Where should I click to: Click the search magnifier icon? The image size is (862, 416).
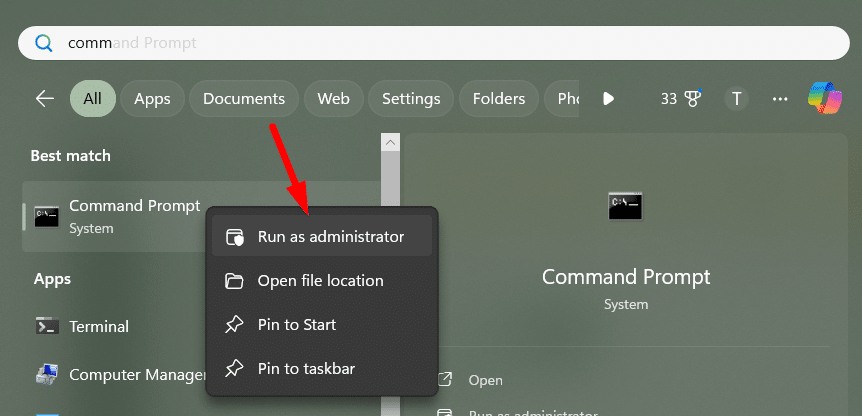tap(43, 43)
